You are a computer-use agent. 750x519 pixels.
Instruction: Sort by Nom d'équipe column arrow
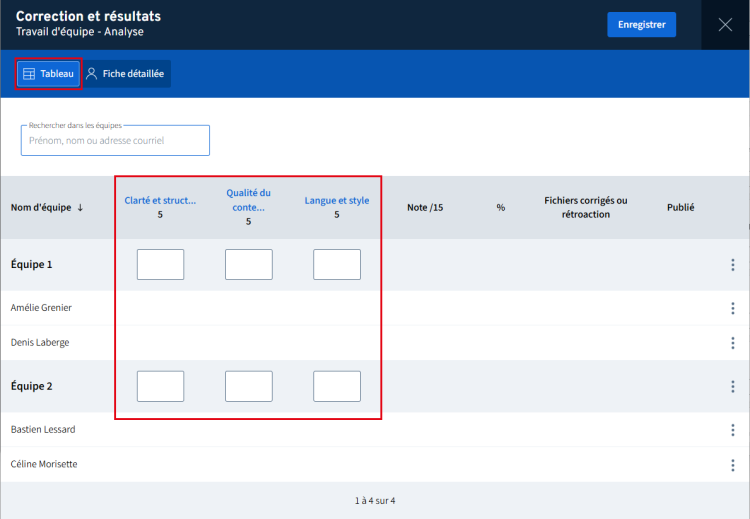point(80,208)
